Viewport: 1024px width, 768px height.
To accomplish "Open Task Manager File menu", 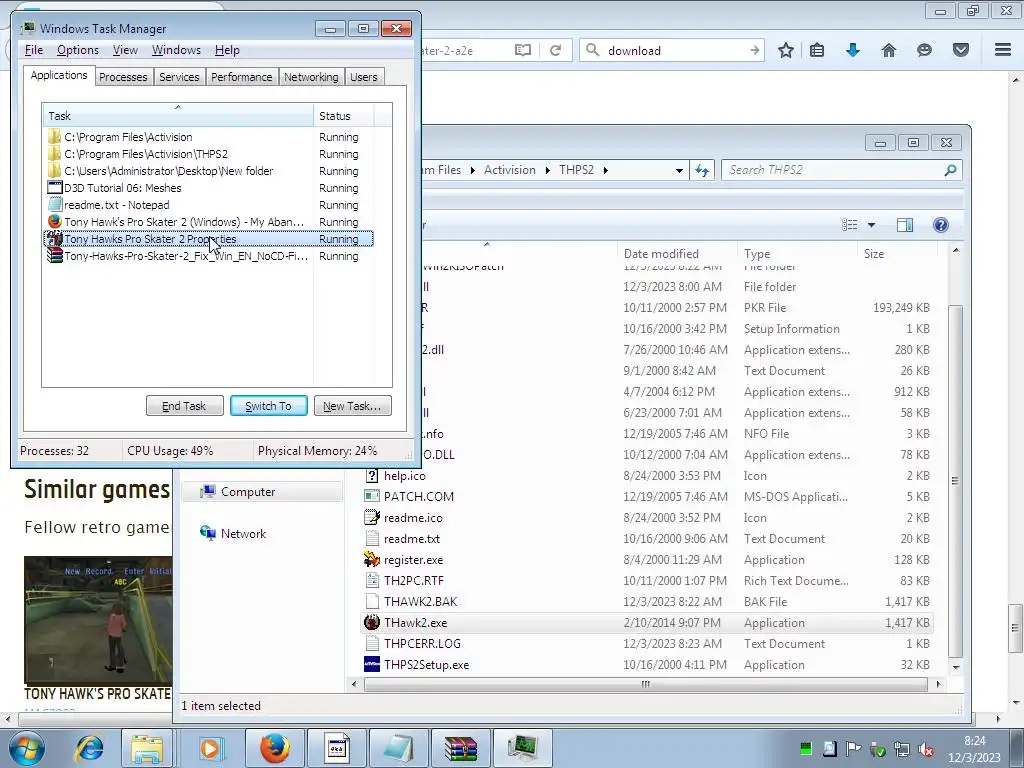I will 34,50.
